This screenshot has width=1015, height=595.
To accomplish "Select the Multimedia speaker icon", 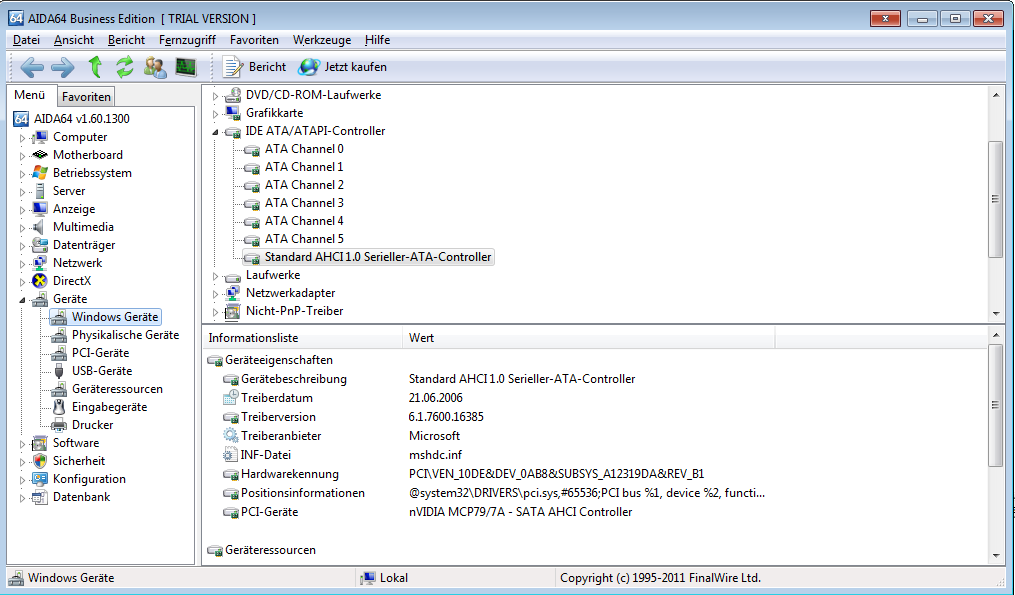I will click(40, 227).
